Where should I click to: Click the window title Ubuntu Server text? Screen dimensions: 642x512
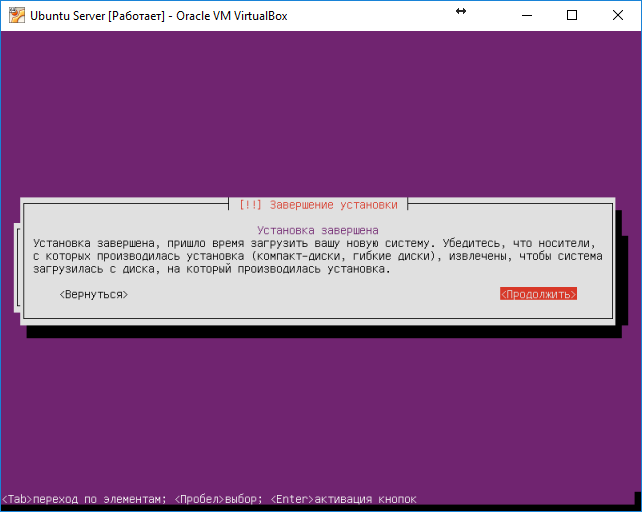coord(158,16)
